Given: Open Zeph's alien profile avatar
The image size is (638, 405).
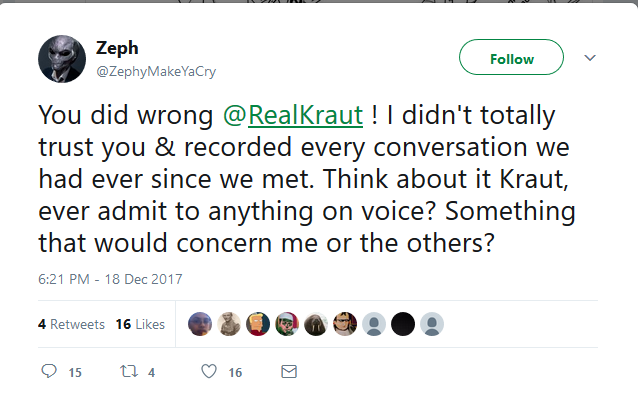Looking at the screenshot, I should pos(62,59).
